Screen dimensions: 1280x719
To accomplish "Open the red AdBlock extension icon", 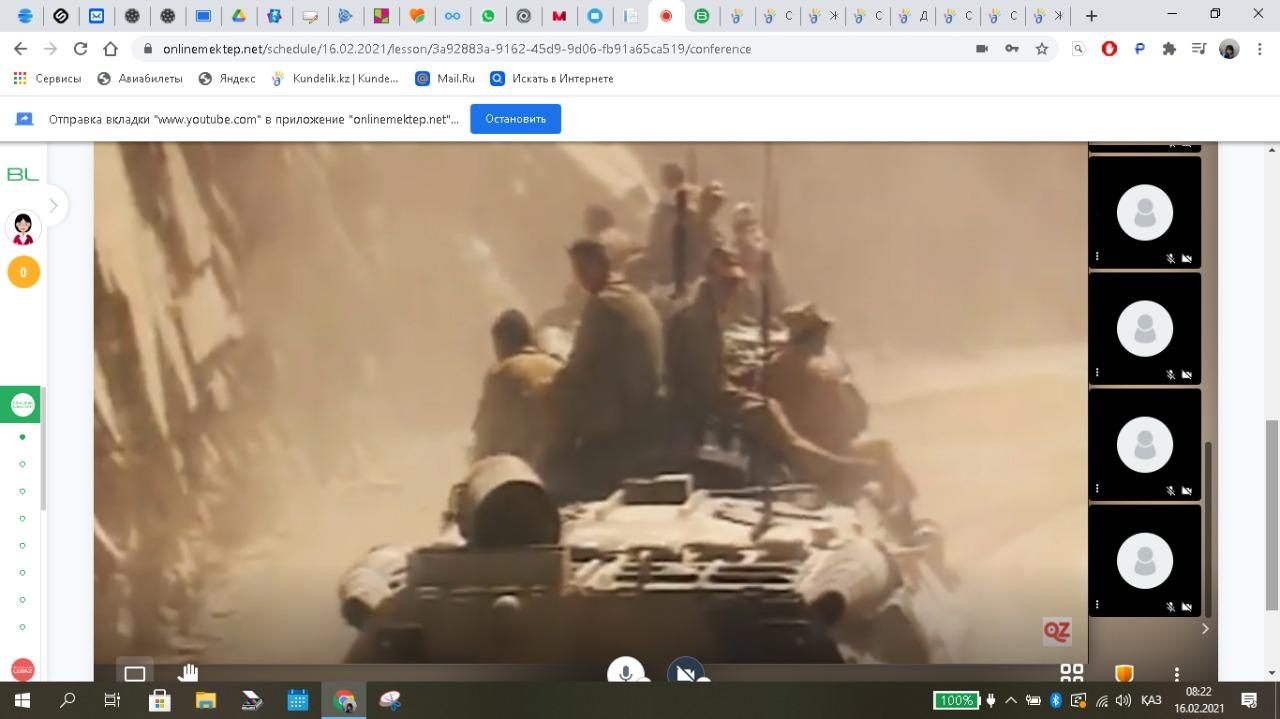I will (1109, 48).
